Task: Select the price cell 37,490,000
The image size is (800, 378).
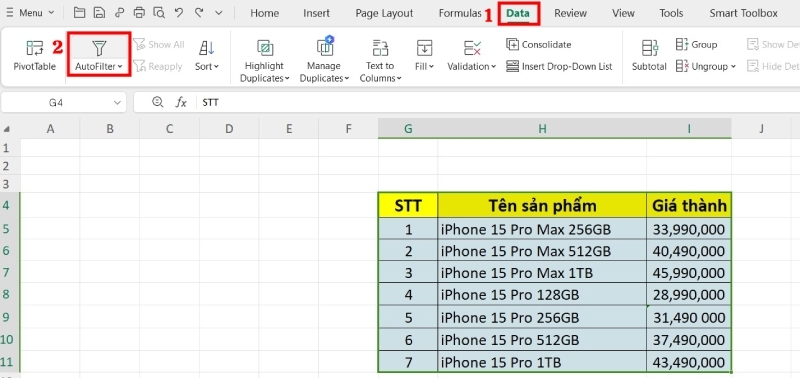Action: click(689, 340)
